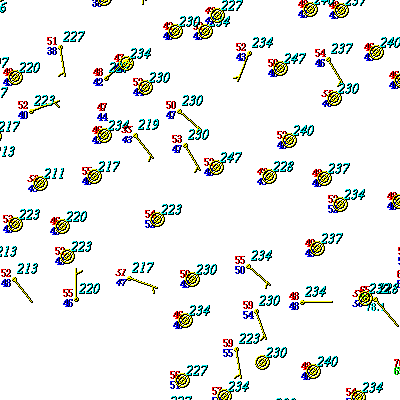Click temperature 47 above dewpoint 44
This screenshot has width=400, height=400.
pyautogui.click(x=102, y=107)
